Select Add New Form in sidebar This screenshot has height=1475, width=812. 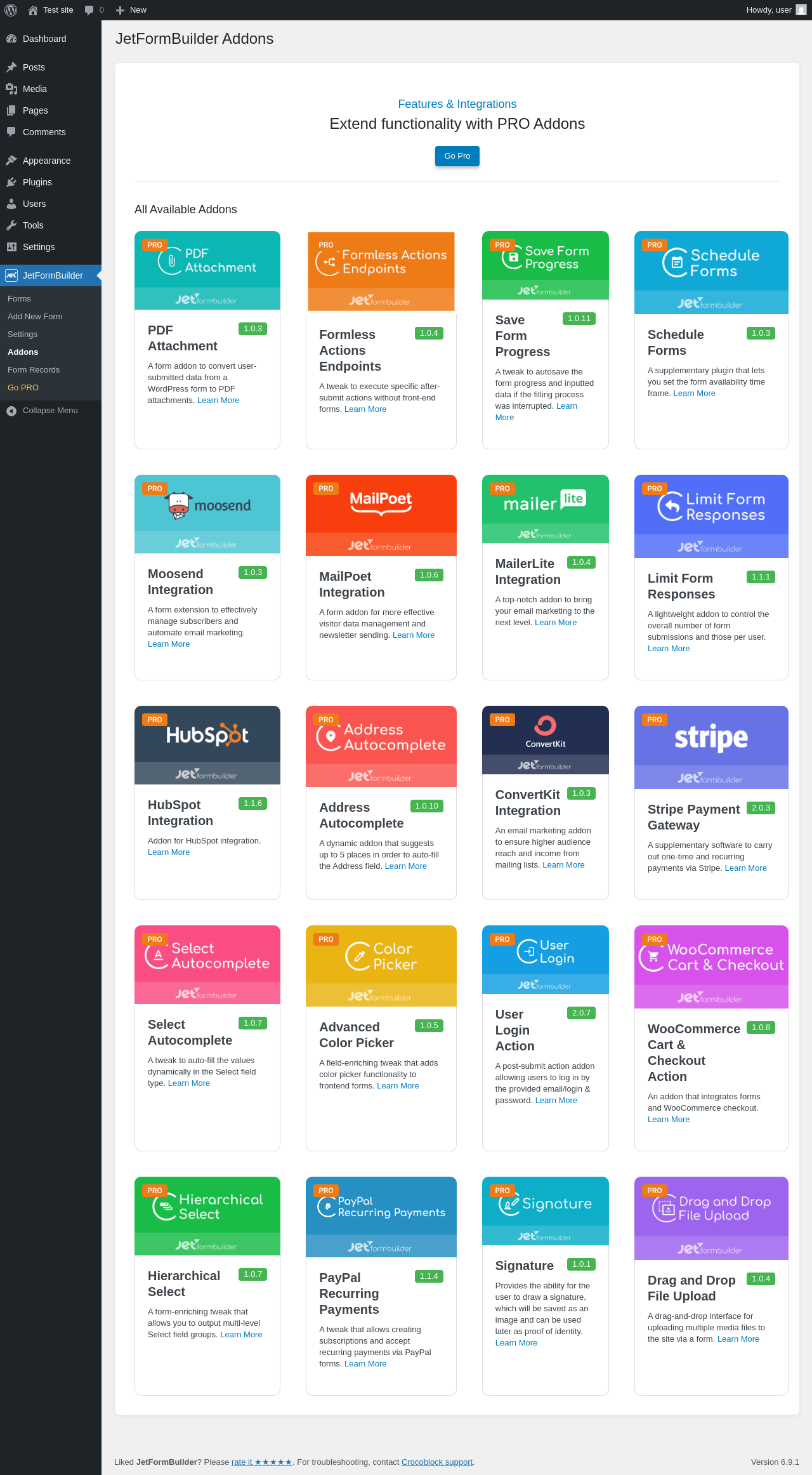pyautogui.click(x=35, y=317)
